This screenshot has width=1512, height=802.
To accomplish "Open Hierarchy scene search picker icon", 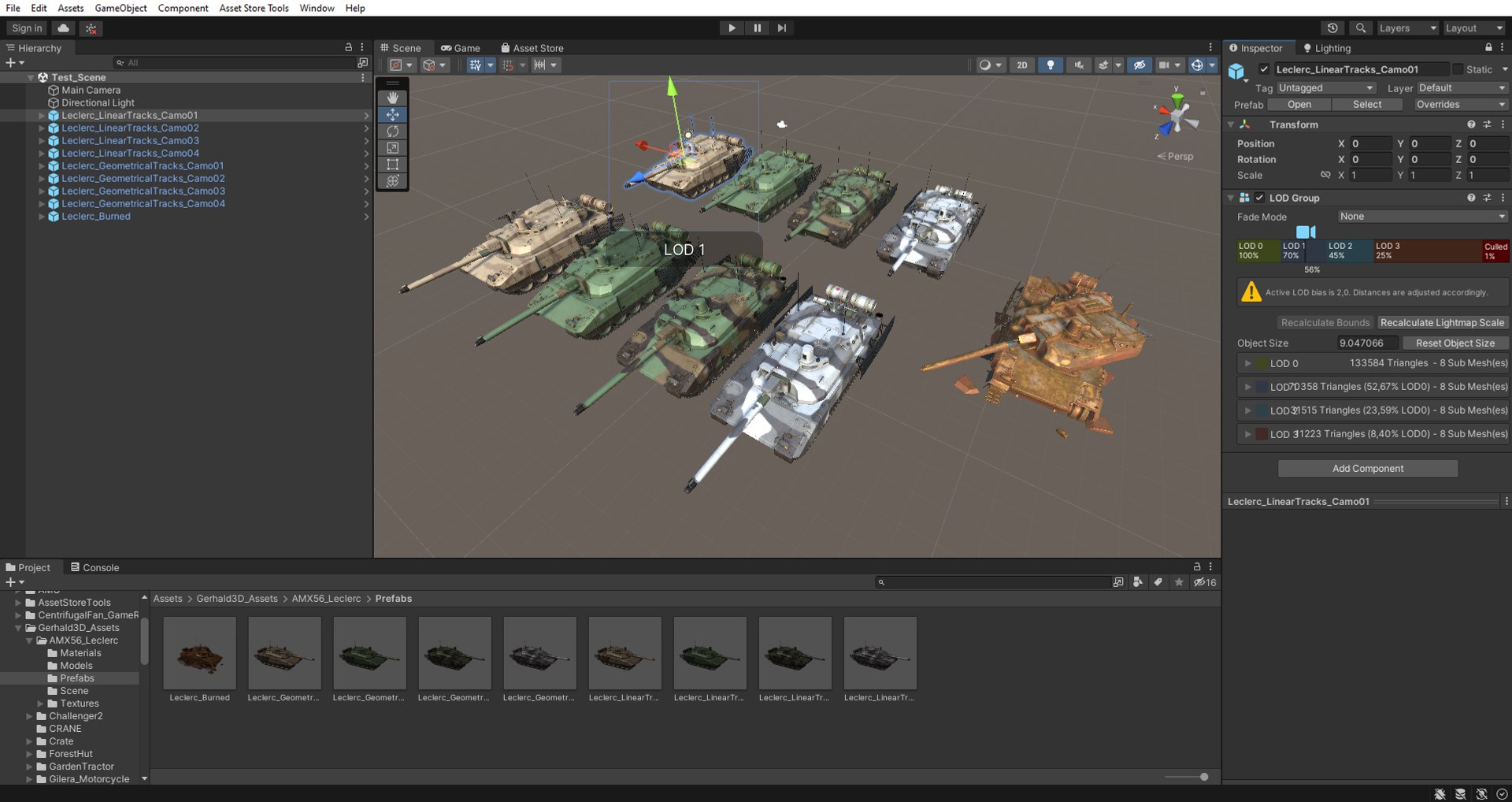I will 362,62.
